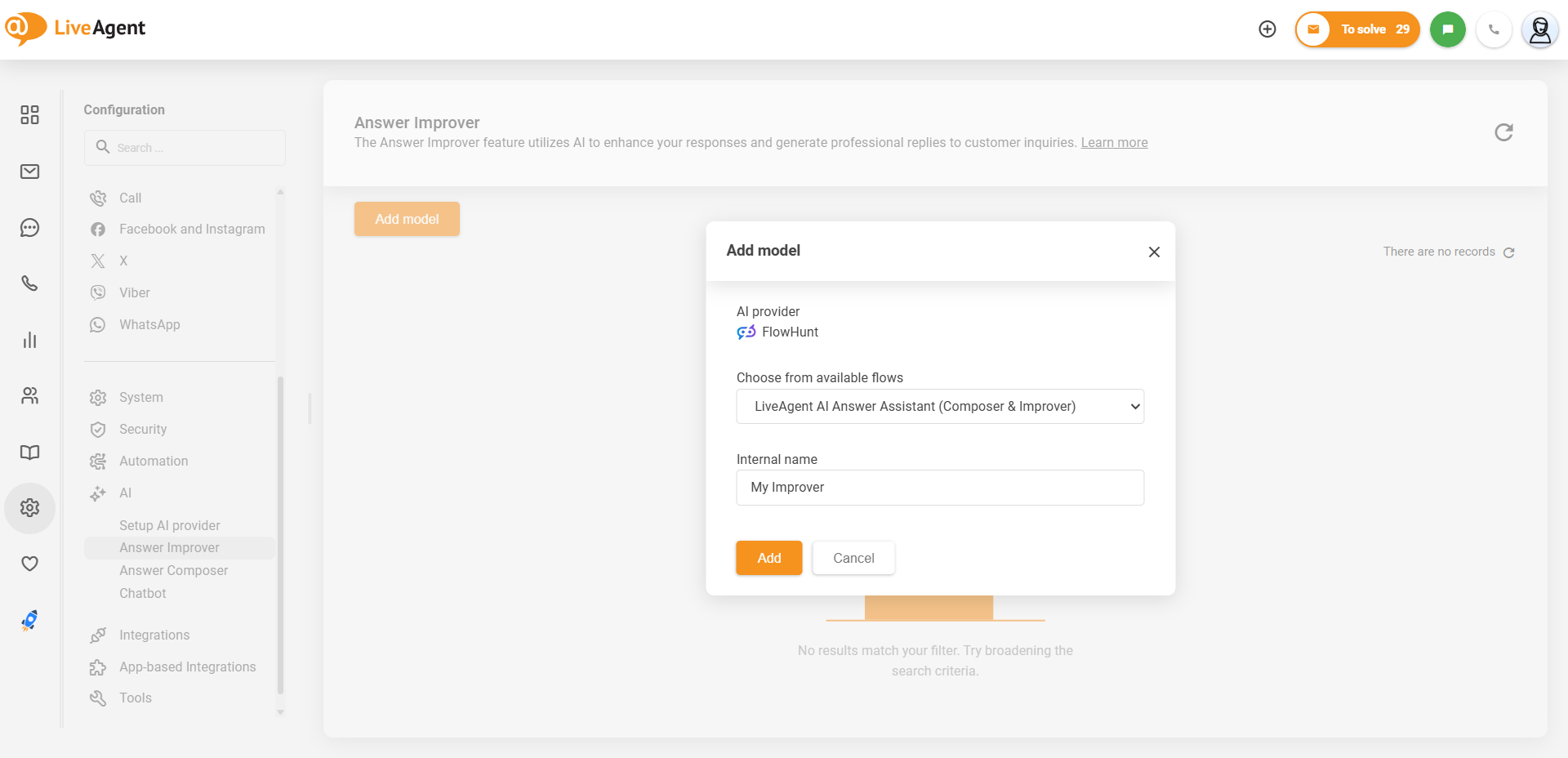Close the Add model dialog

pos(1153,252)
